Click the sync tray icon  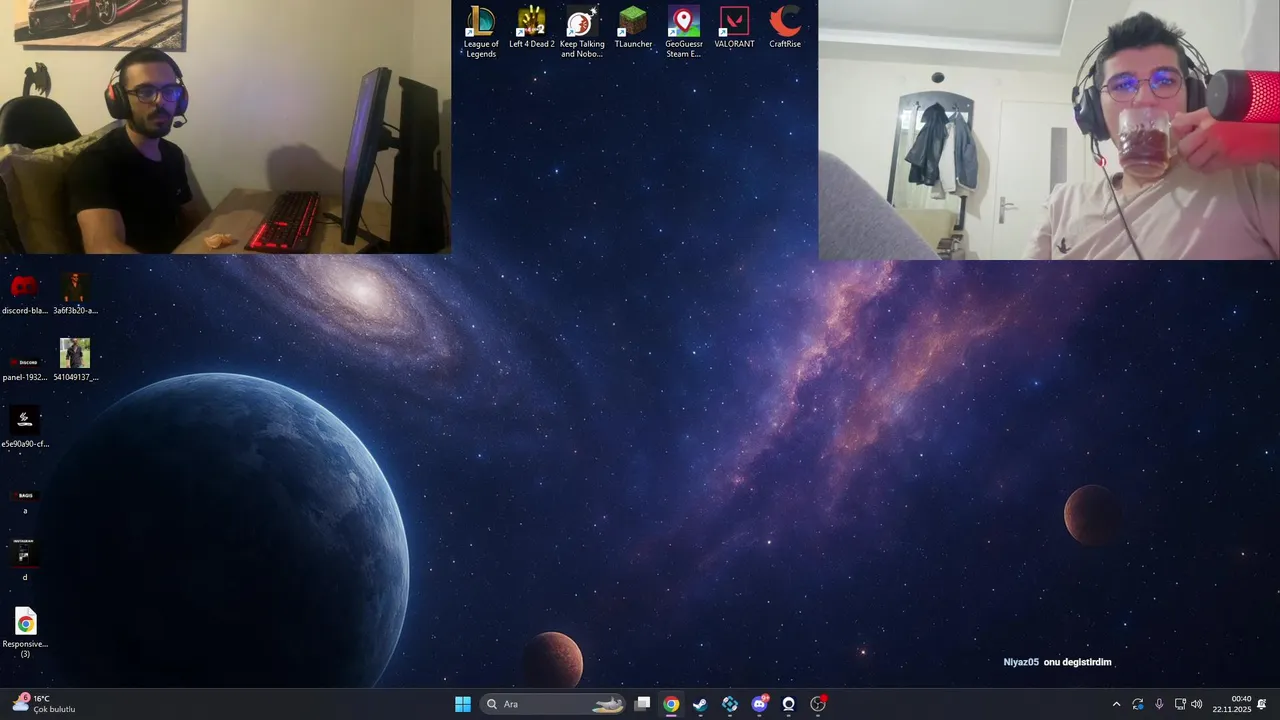point(1138,704)
